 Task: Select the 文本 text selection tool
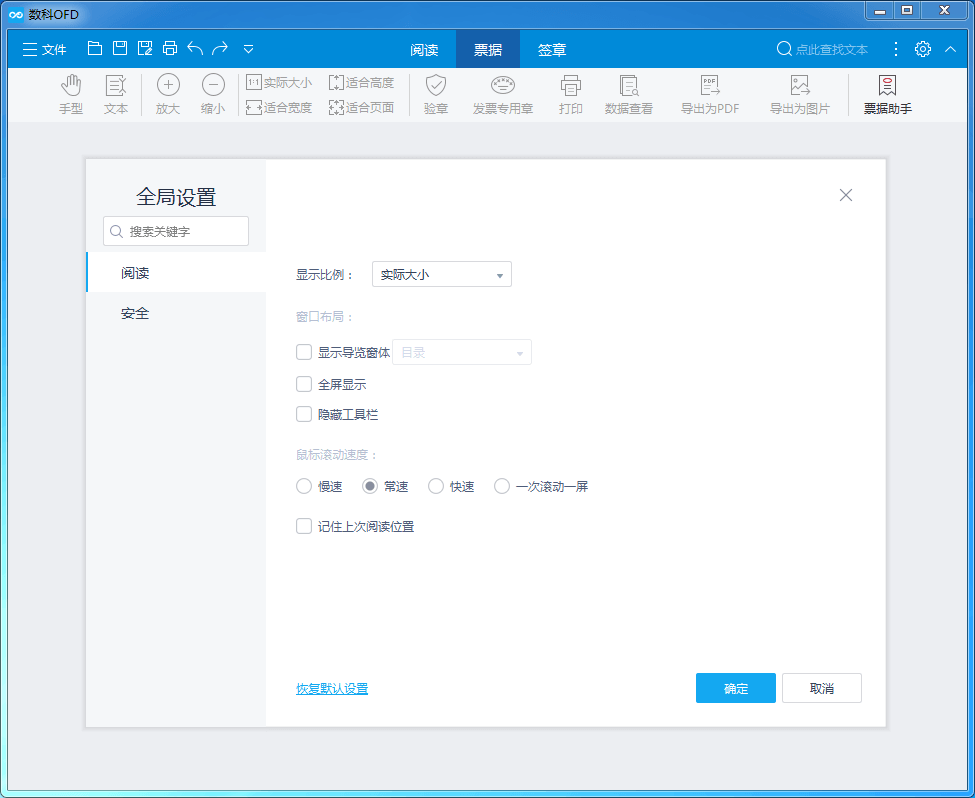(x=115, y=94)
